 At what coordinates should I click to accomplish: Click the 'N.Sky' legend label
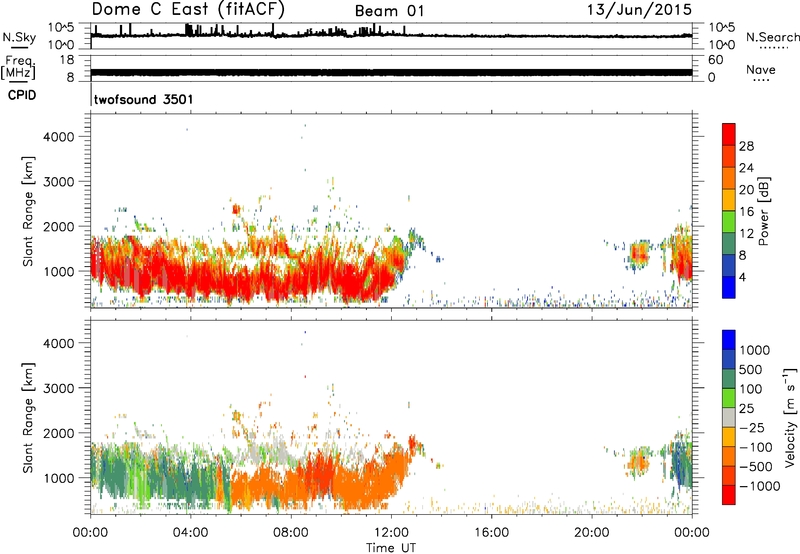(19, 37)
